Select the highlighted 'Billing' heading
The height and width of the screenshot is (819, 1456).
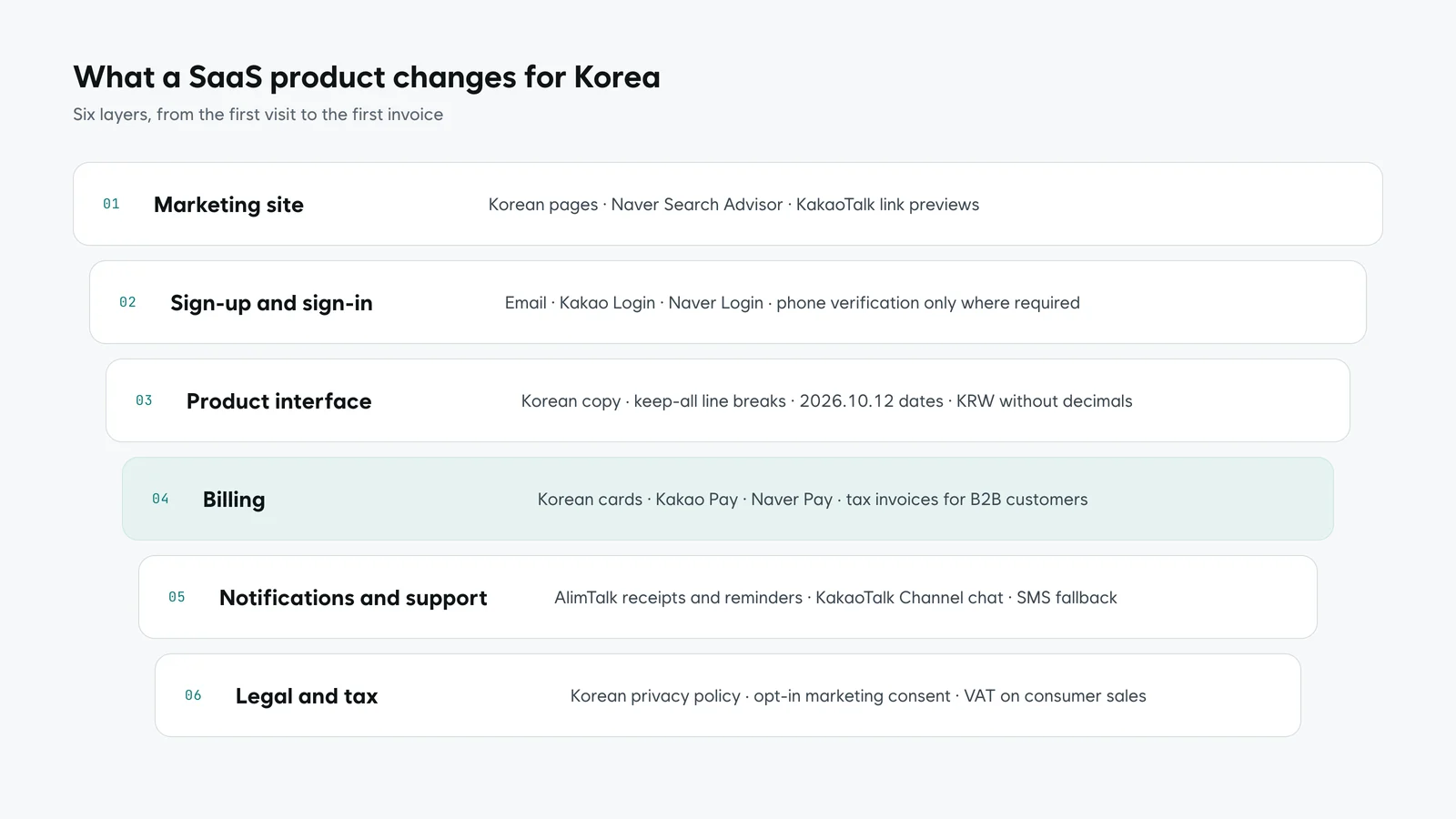click(234, 500)
